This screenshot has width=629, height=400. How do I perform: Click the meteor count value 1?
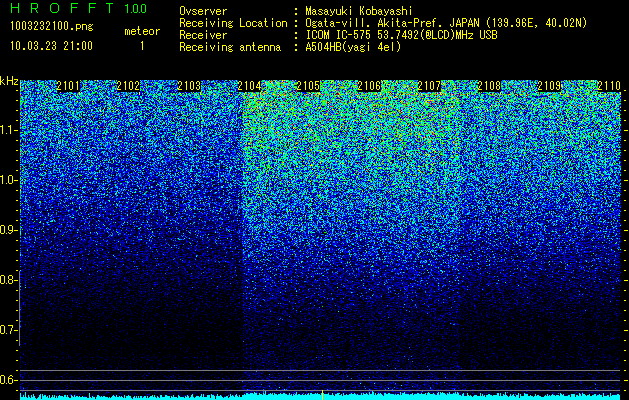(142, 46)
